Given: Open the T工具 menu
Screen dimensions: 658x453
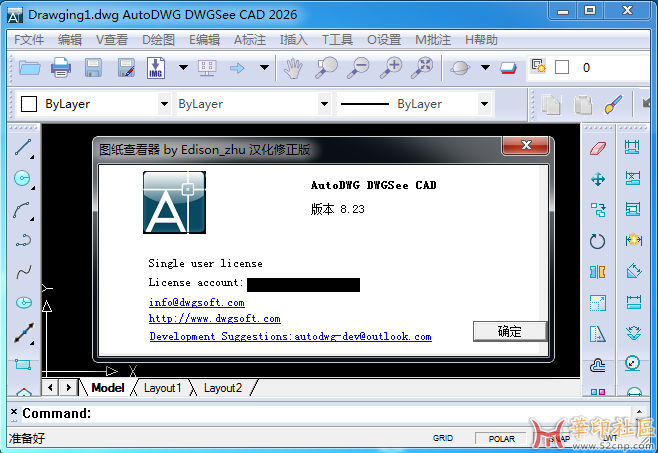Looking at the screenshot, I should coord(337,40).
